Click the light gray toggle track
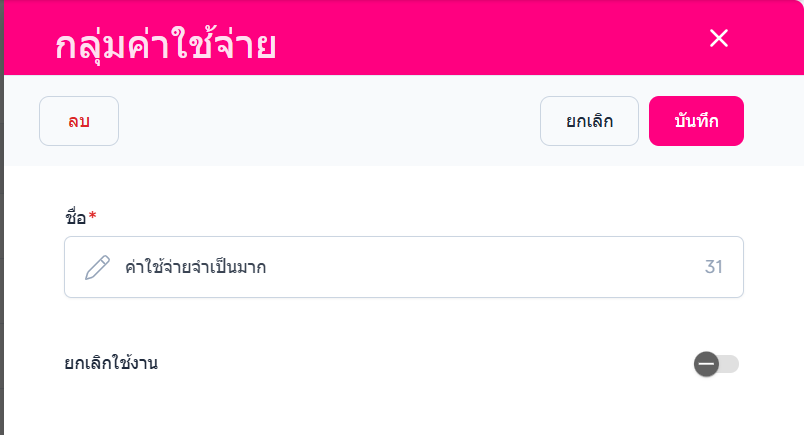804x435 pixels. (x=731, y=364)
